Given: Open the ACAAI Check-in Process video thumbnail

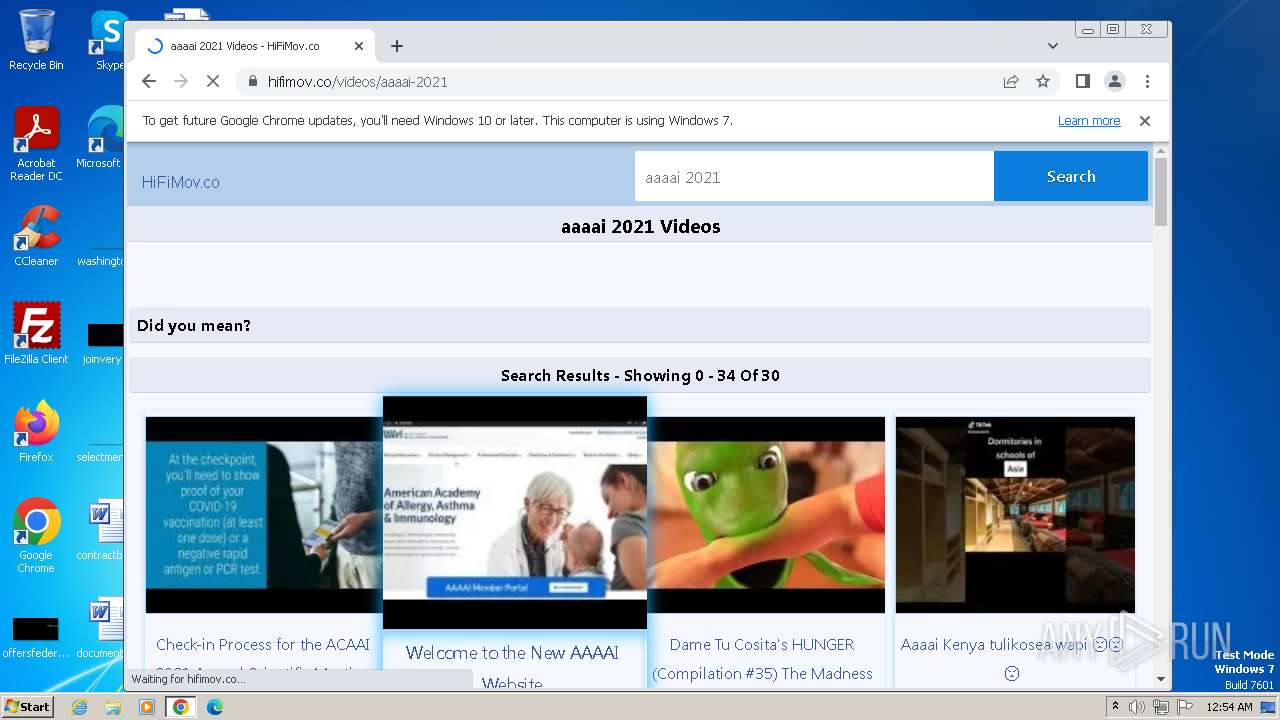Looking at the screenshot, I should [264, 515].
